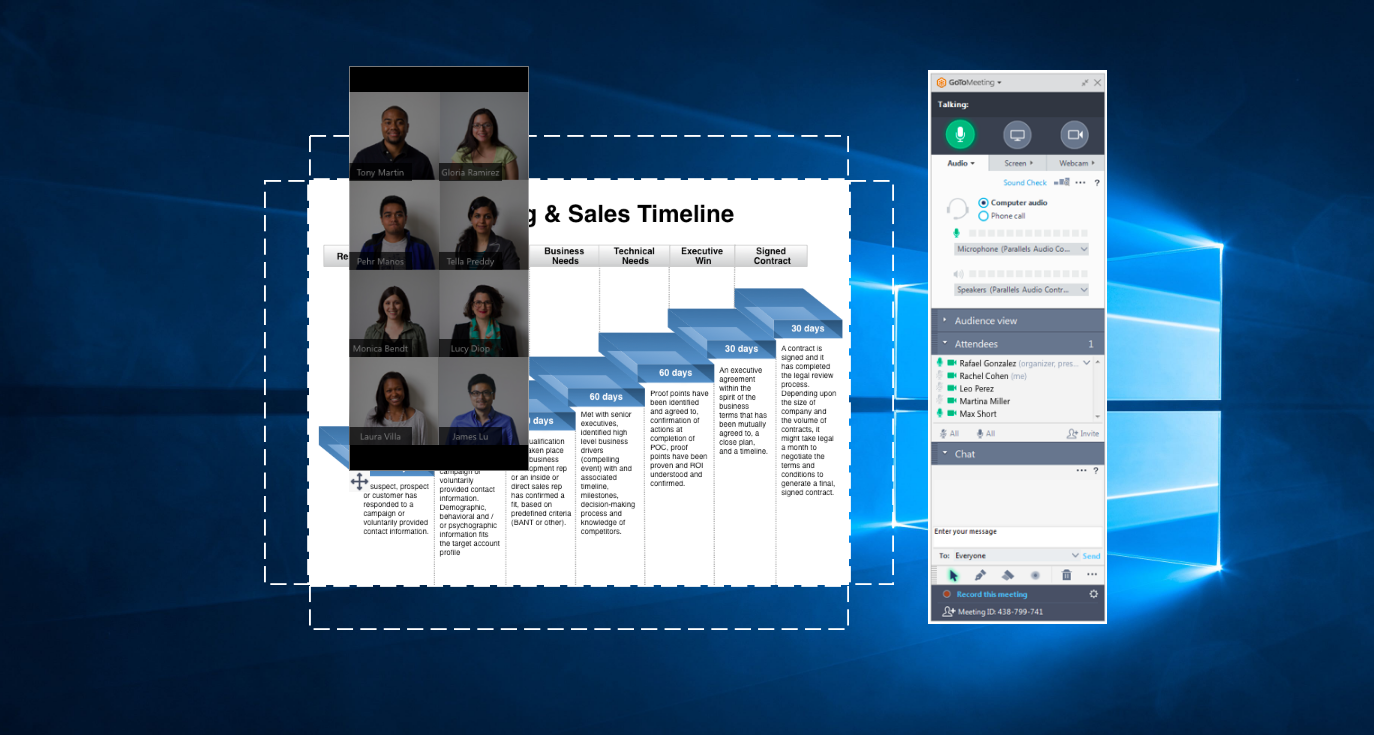1374x735 pixels.
Task: Open the Screen tab
Action: 1018,163
